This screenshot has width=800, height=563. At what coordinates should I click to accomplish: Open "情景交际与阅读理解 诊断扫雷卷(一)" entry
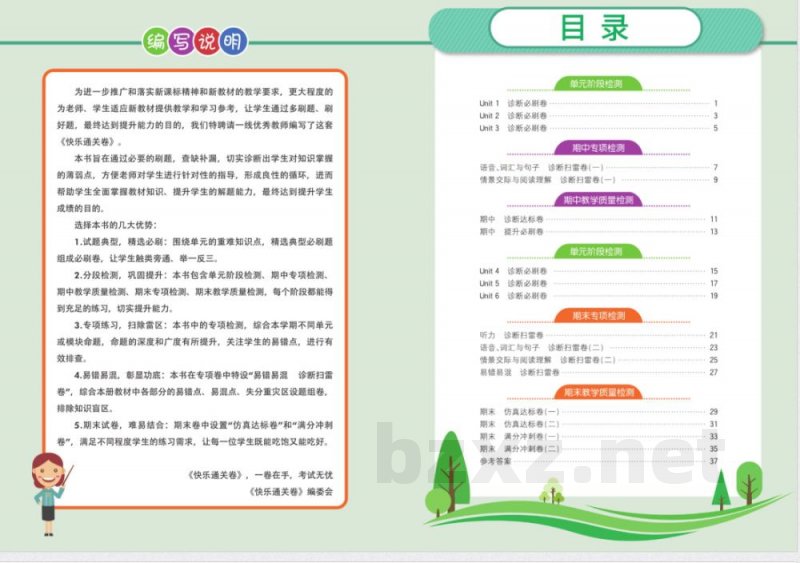pyautogui.click(x=598, y=180)
